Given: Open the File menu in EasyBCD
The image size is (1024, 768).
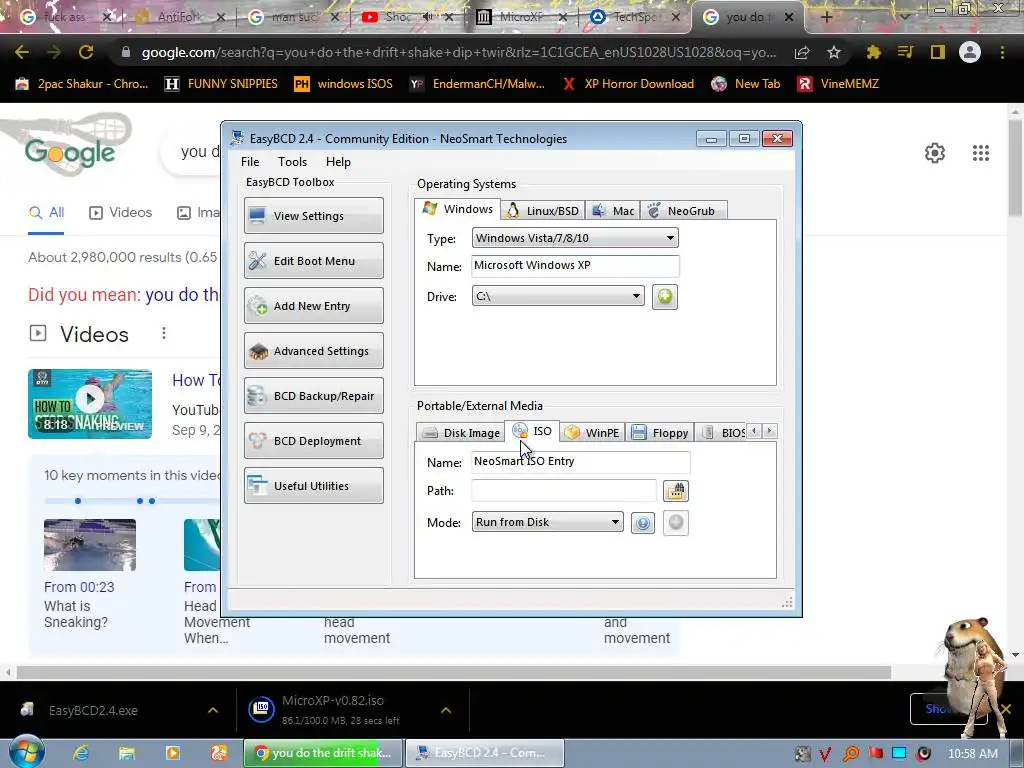Looking at the screenshot, I should [249, 162].
